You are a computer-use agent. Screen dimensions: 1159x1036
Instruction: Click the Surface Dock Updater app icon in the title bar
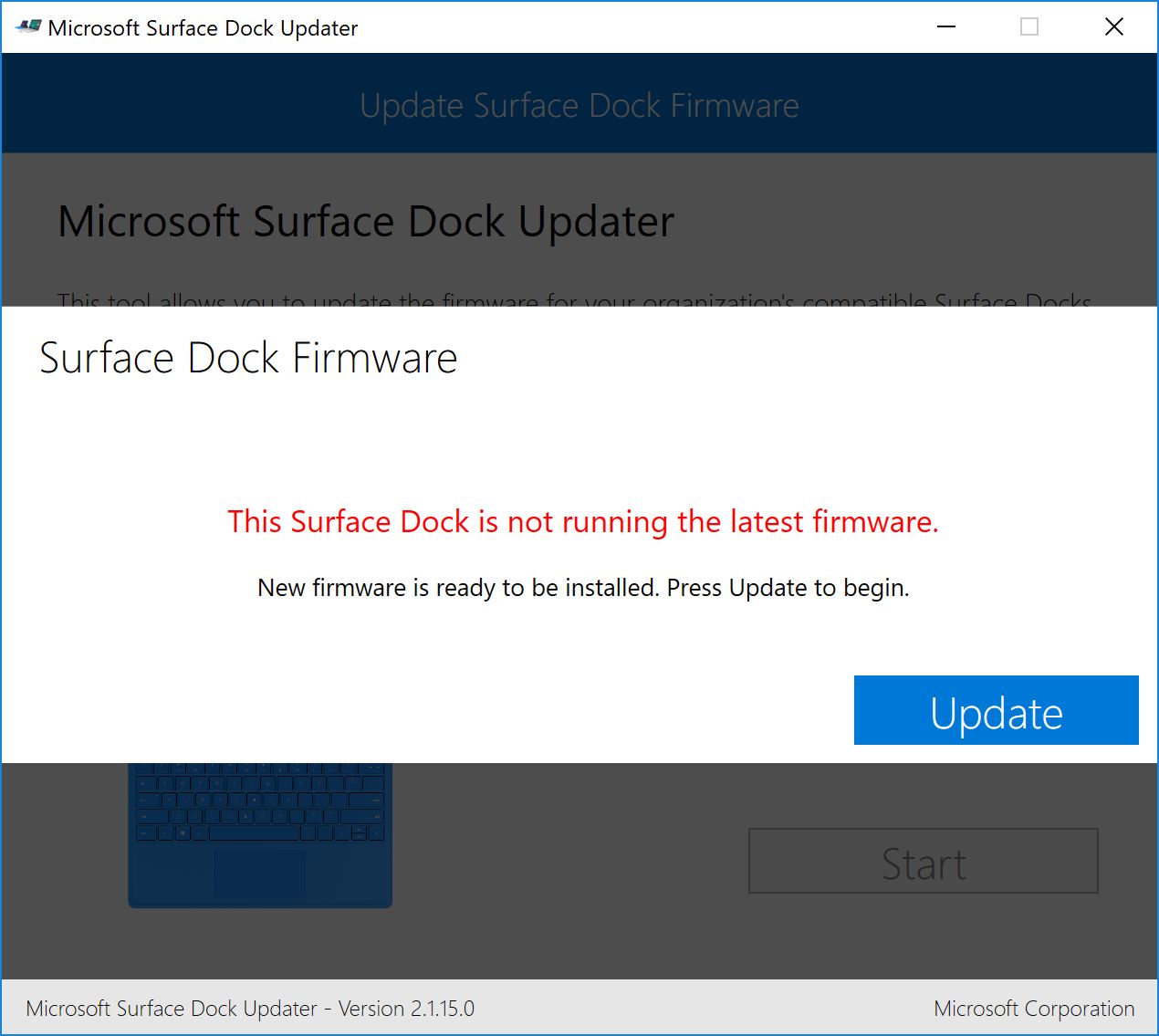pos(27,27)
